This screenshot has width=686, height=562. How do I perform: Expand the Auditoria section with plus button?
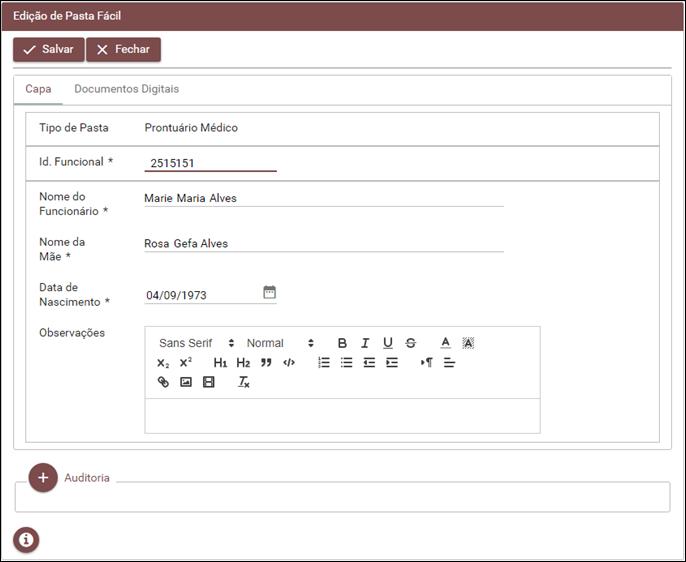(x=43, y=478)
